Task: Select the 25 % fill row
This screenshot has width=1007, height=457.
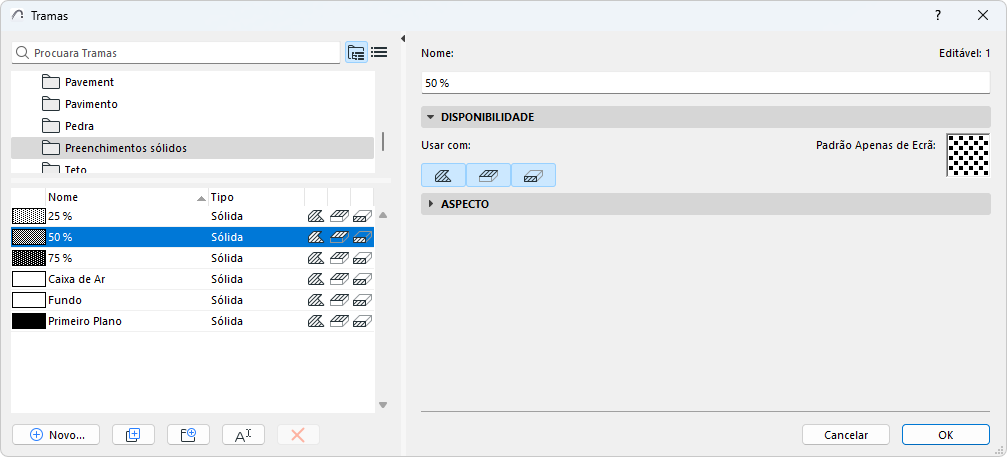Action: pos(193,216)
